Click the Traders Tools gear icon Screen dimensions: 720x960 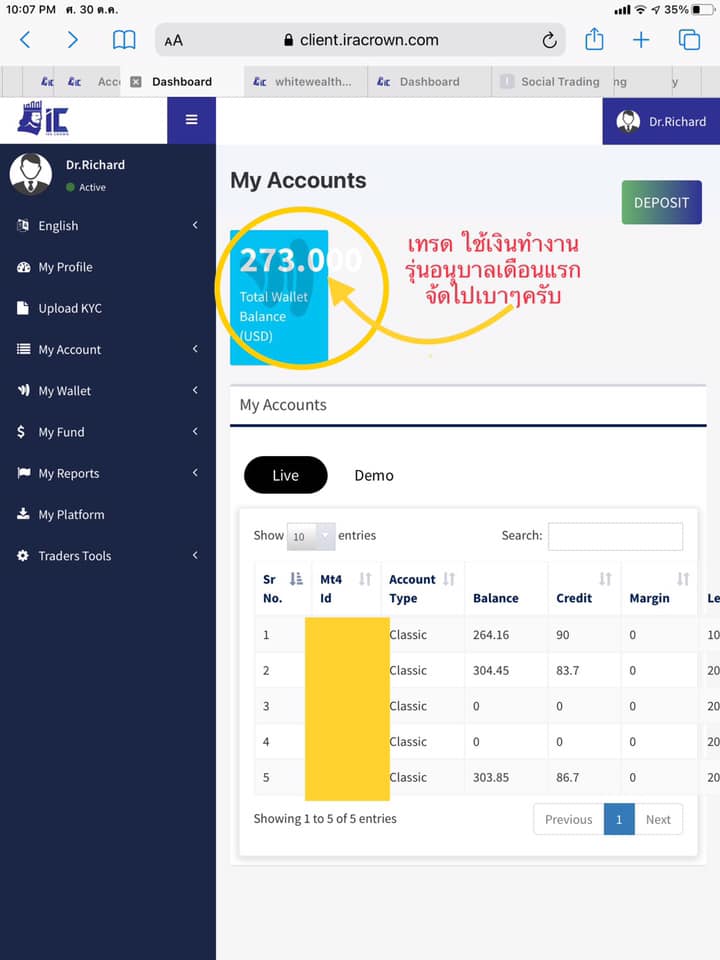click(23, 555)
